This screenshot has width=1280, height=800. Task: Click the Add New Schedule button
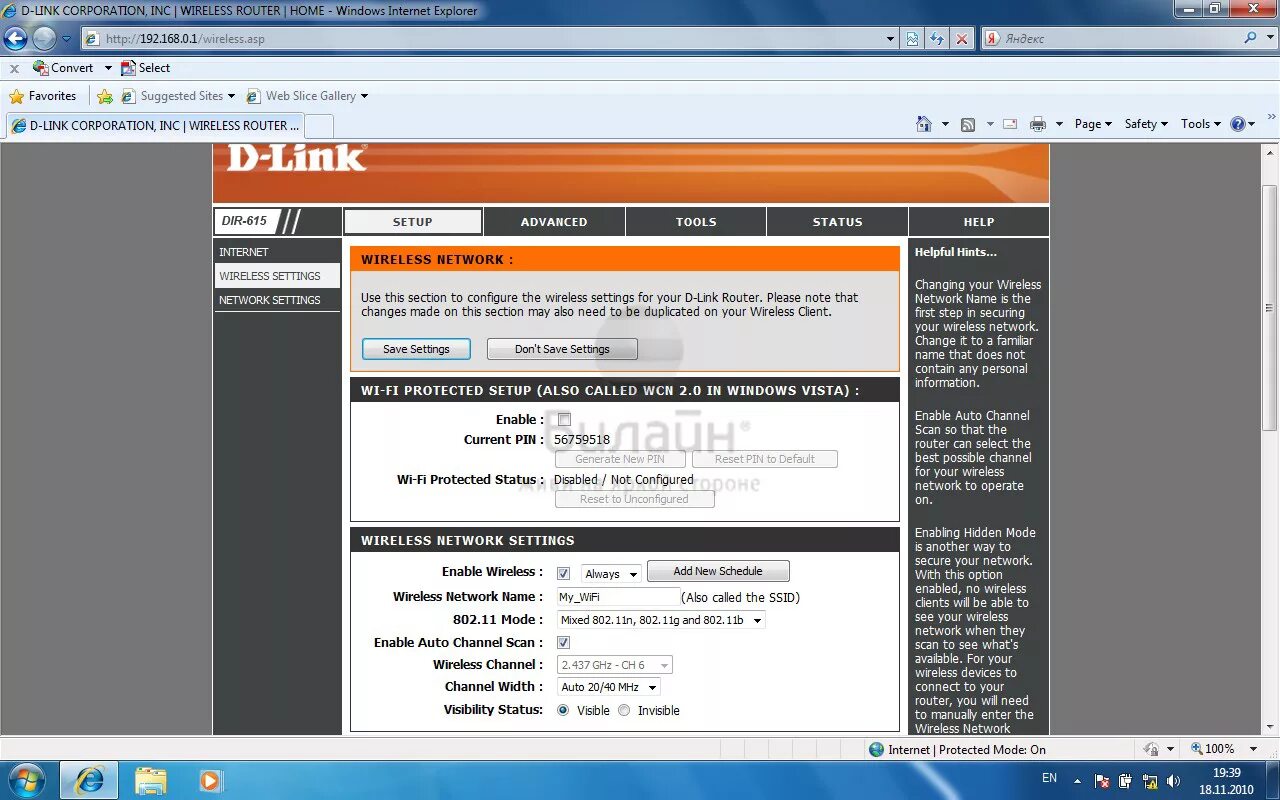[x=718, y=571]
